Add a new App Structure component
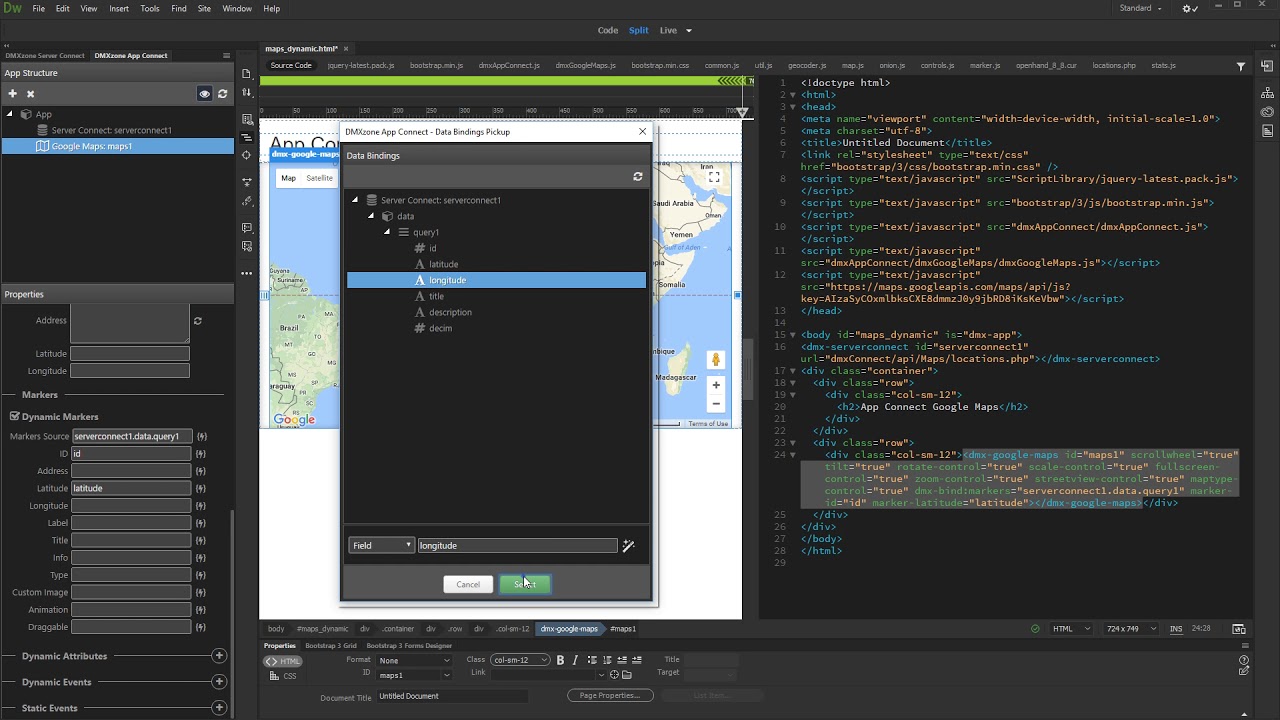 [x=13, y=93]
